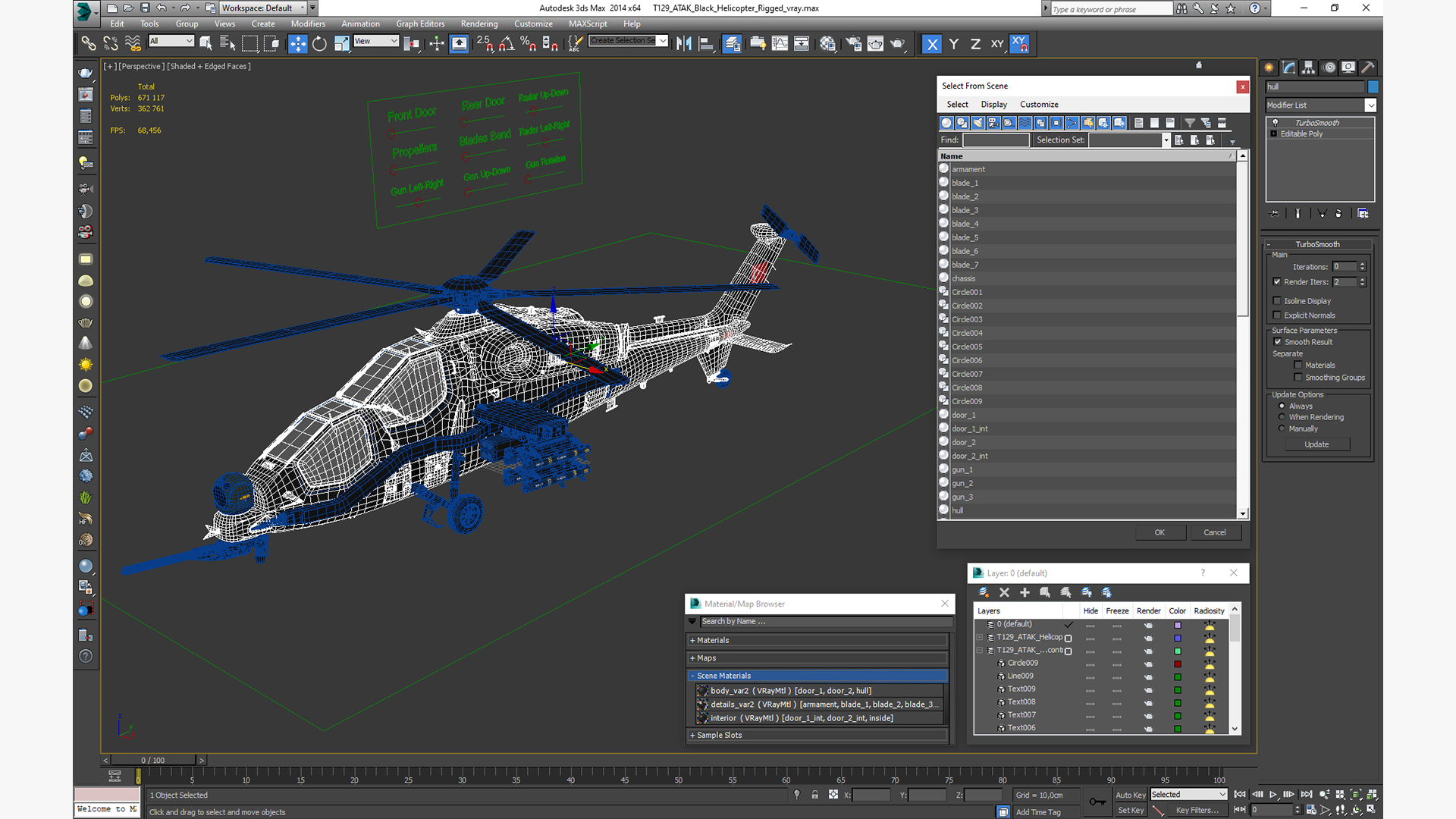Enable Separate by Materials checkbox
The height and width of the screenshot is (819, 1456).
[x=1298, y=365]
